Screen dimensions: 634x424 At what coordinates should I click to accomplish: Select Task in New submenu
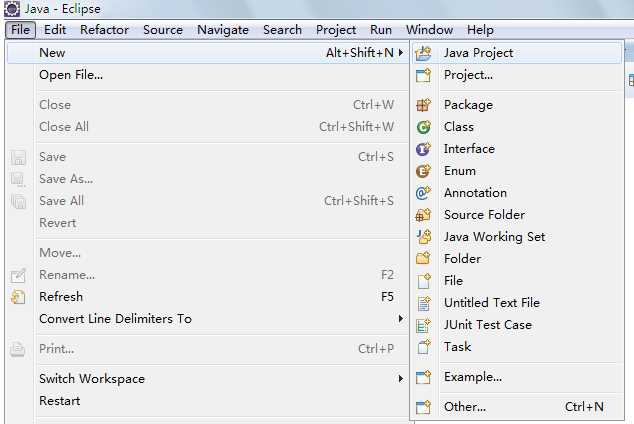(x=517, y=346)
